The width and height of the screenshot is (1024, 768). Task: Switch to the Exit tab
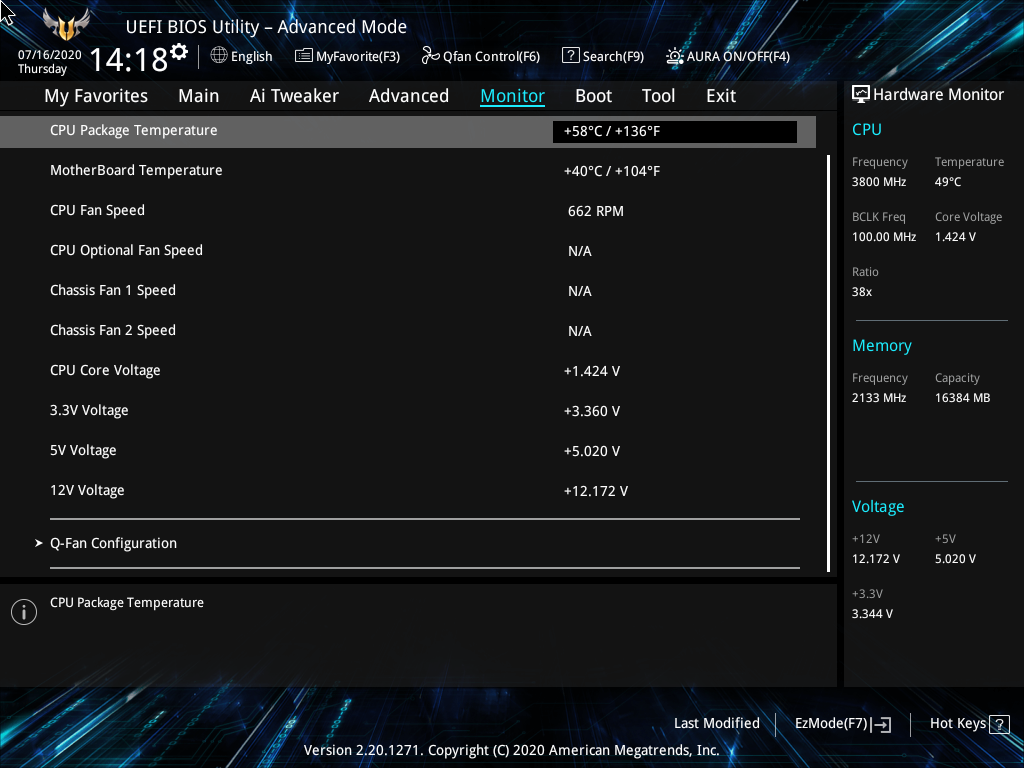(721, 96)
